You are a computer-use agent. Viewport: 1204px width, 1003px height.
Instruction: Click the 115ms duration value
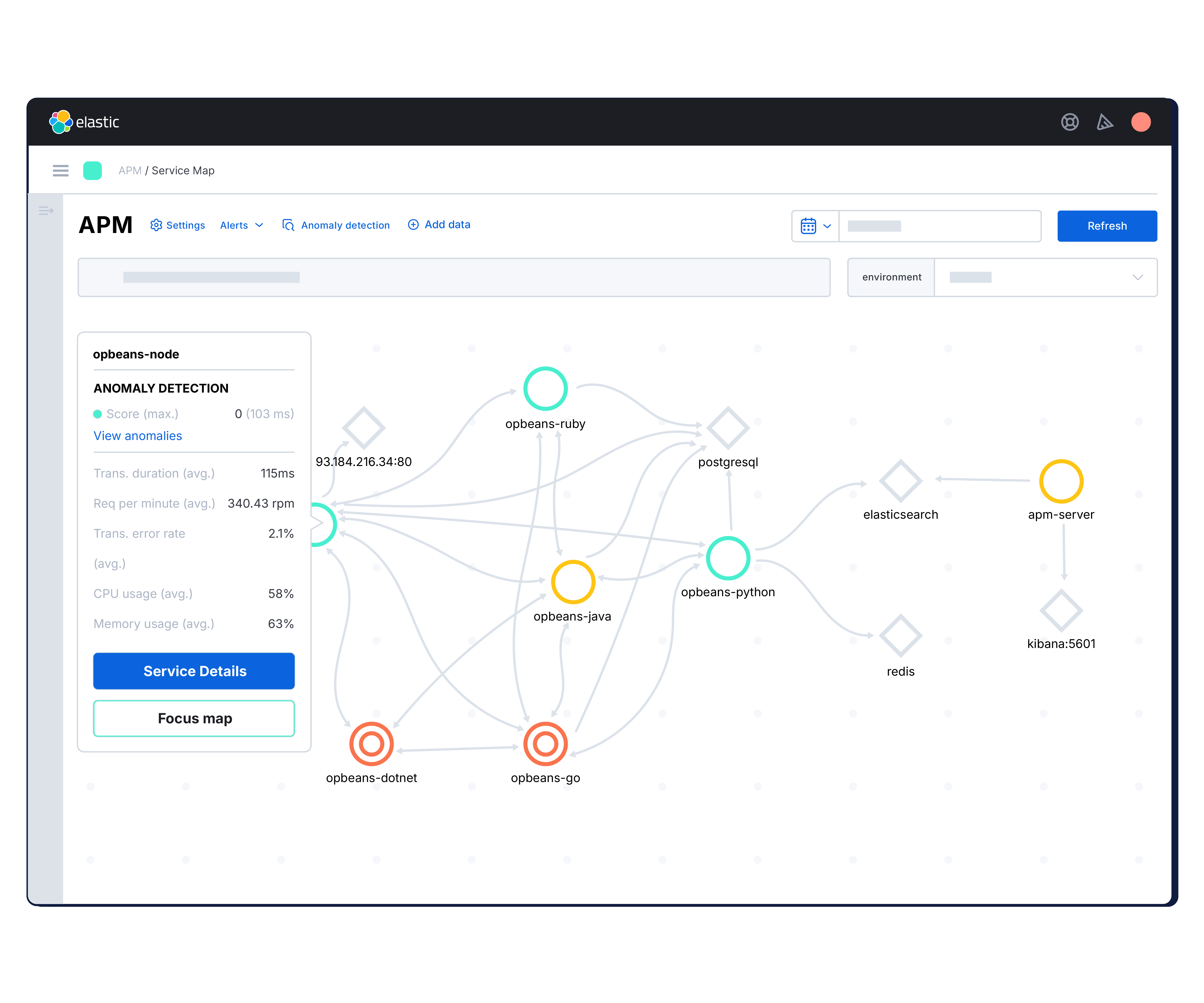coord(278,473)
